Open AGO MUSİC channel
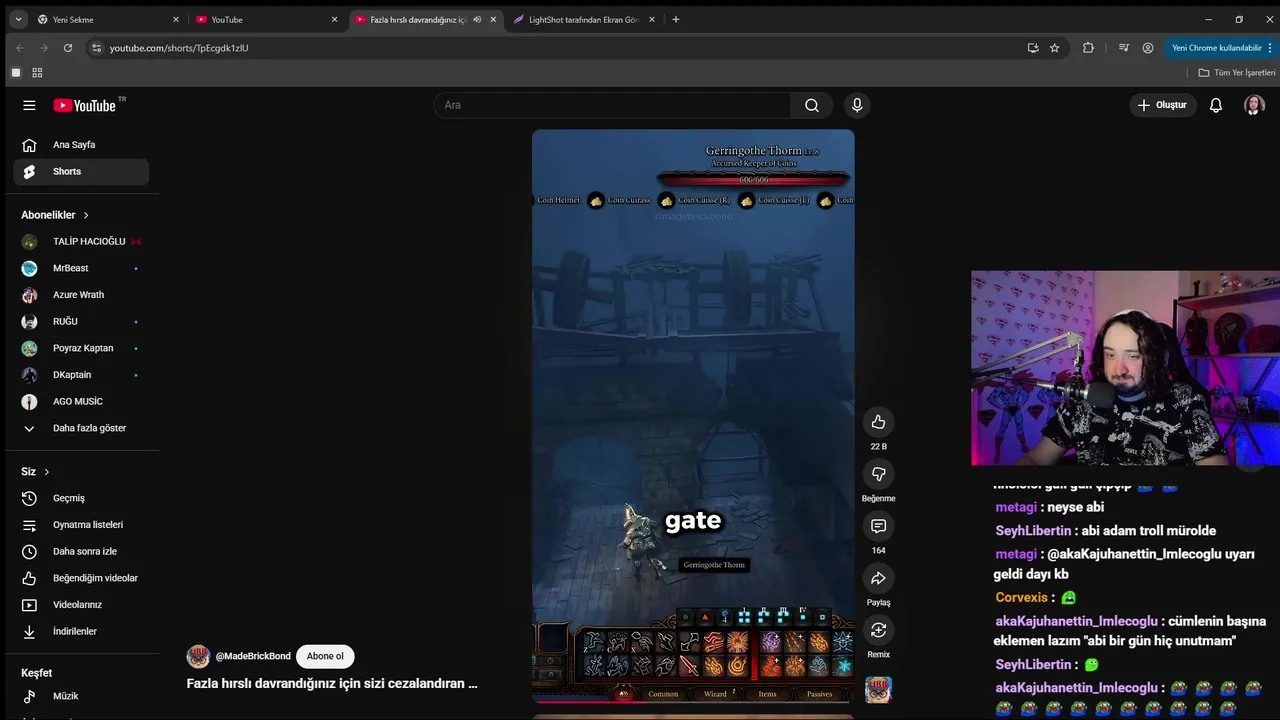Screen dimensions: 1280x720 click(x=81, y=401)
